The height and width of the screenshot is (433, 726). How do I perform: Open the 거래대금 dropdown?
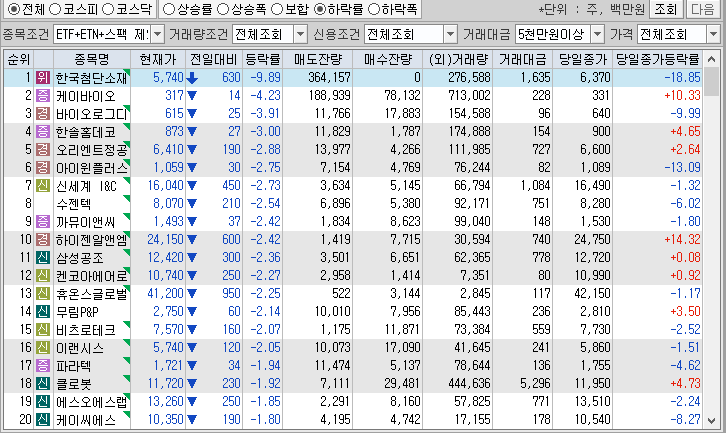click(598, 34)
